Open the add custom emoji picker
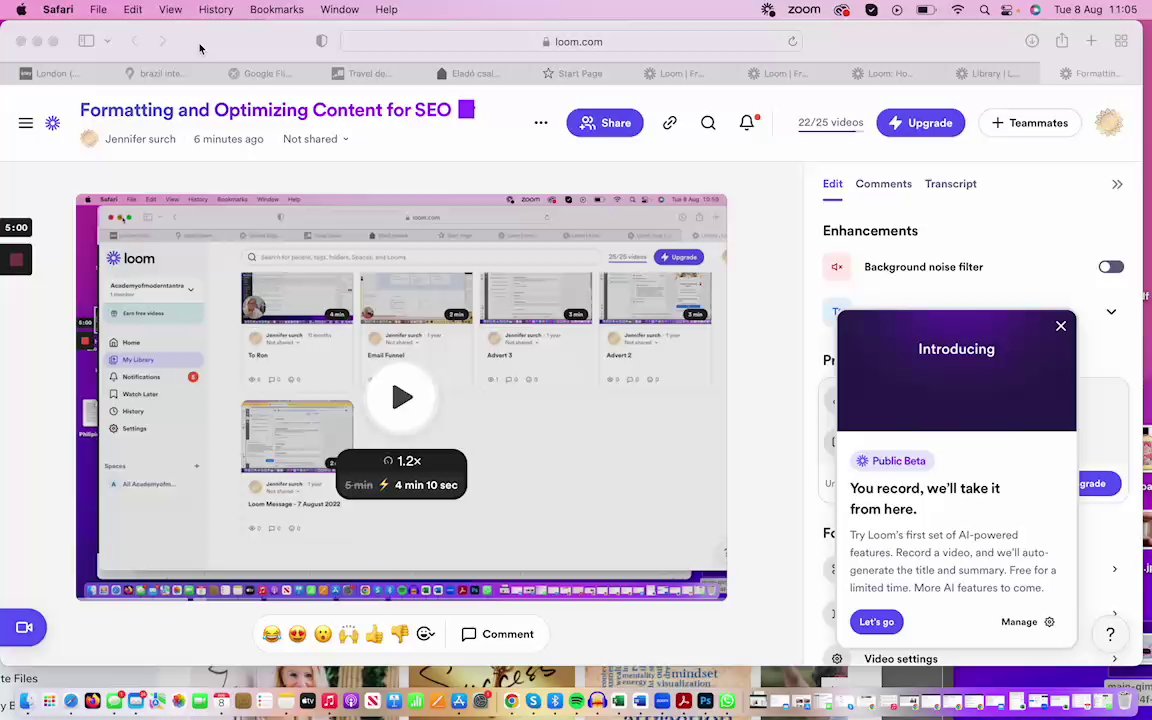The height and width of the screenshot is (720, 1152). tap(426, 634)
